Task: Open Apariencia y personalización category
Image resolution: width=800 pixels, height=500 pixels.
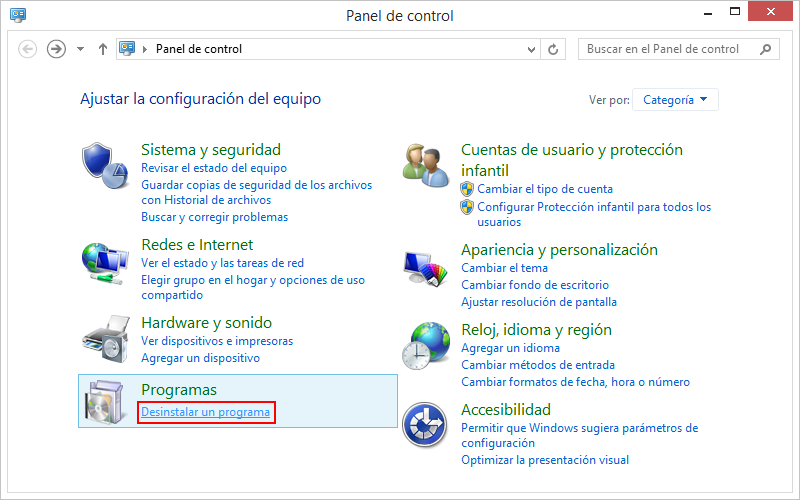Action: pyautogui.click(x=559, y=249)
